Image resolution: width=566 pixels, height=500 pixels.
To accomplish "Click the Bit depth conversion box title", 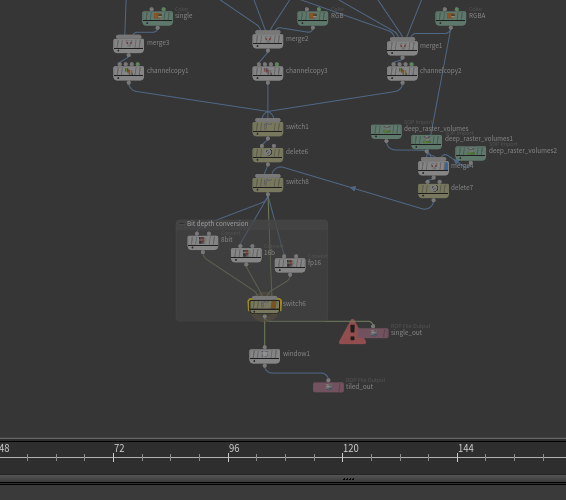I will coord(217,223).
